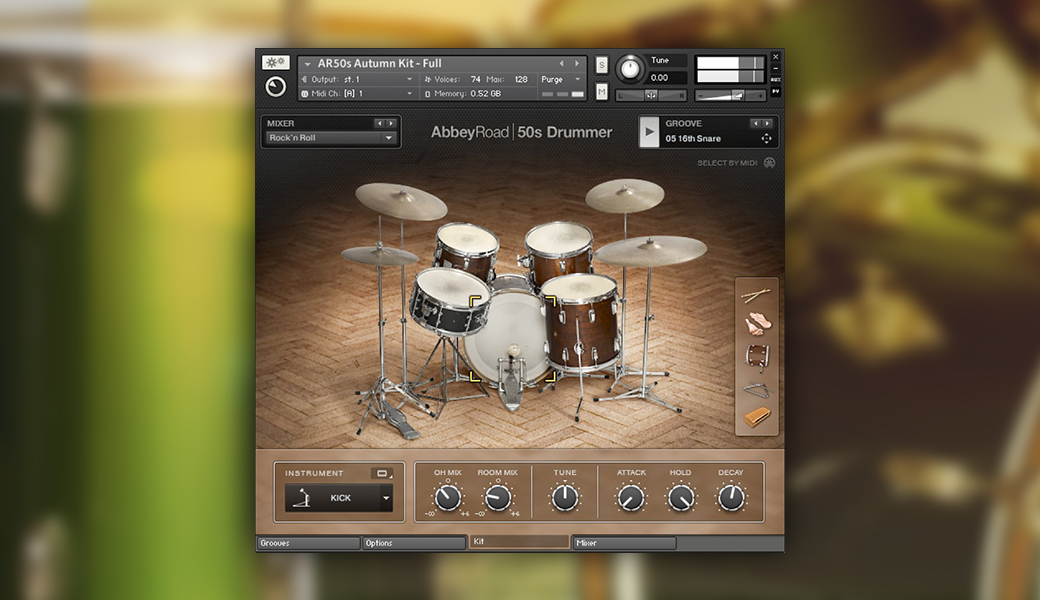
Task: Click the Max voices value 128
Action: [521, 80]
